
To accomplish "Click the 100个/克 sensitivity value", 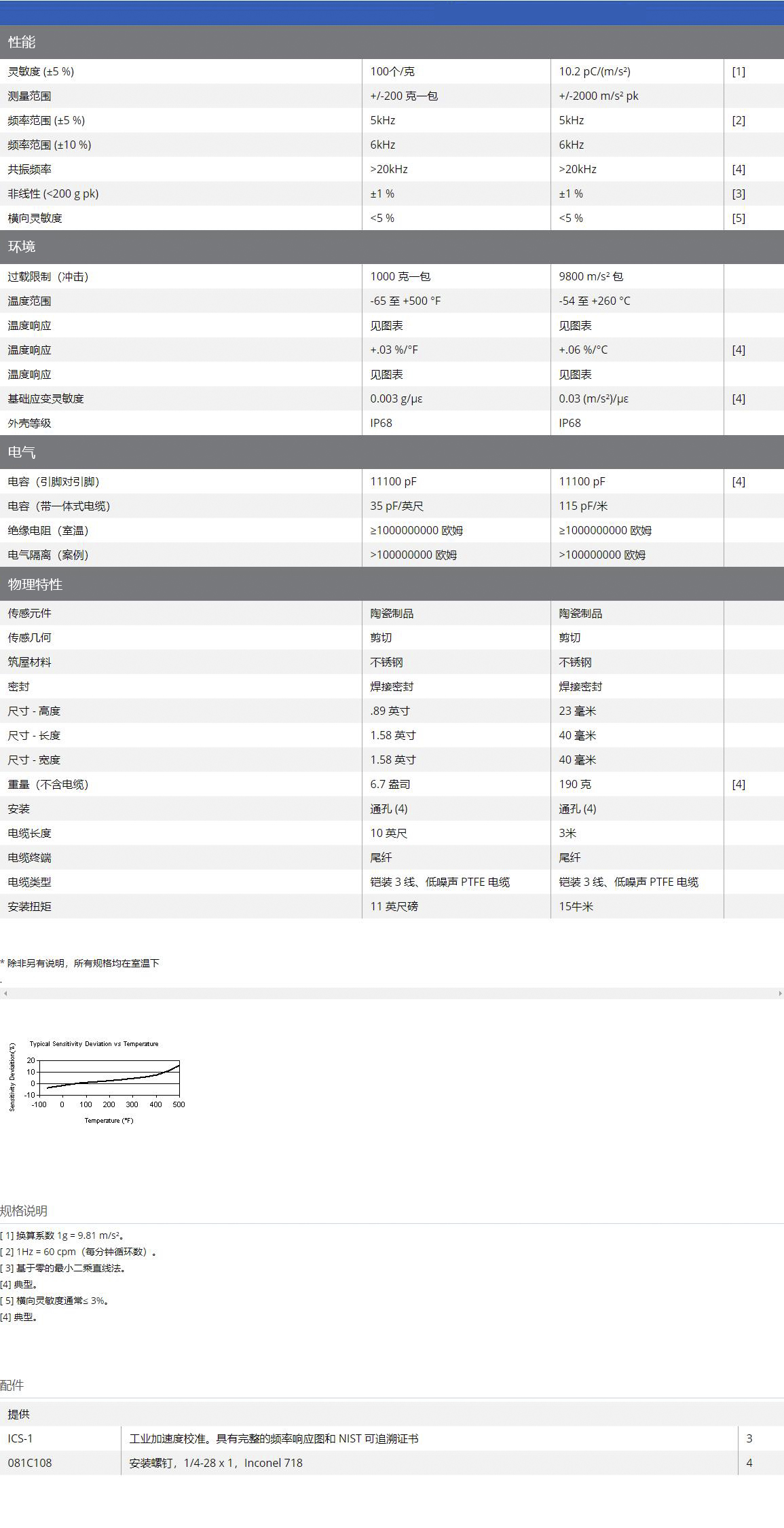I will tap(392, 71).
